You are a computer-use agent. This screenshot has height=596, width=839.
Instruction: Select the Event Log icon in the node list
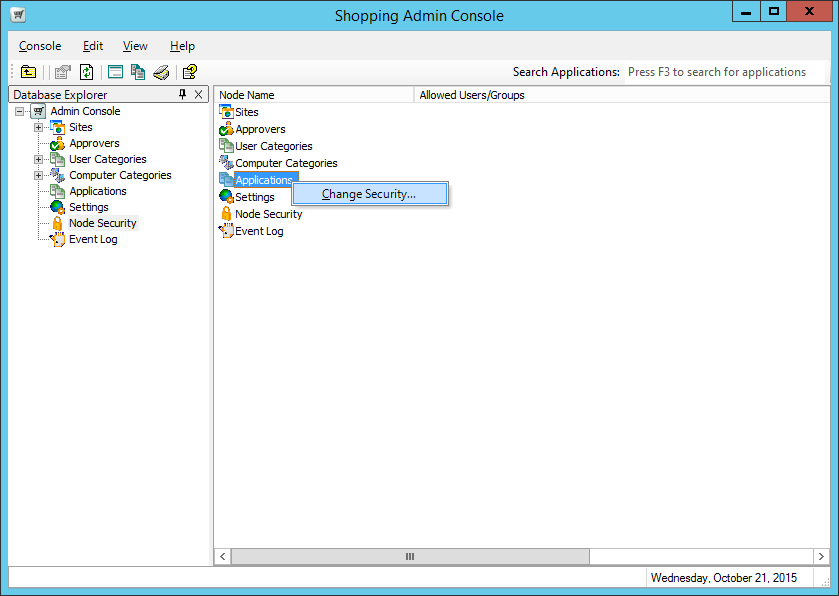click(226, 231)
